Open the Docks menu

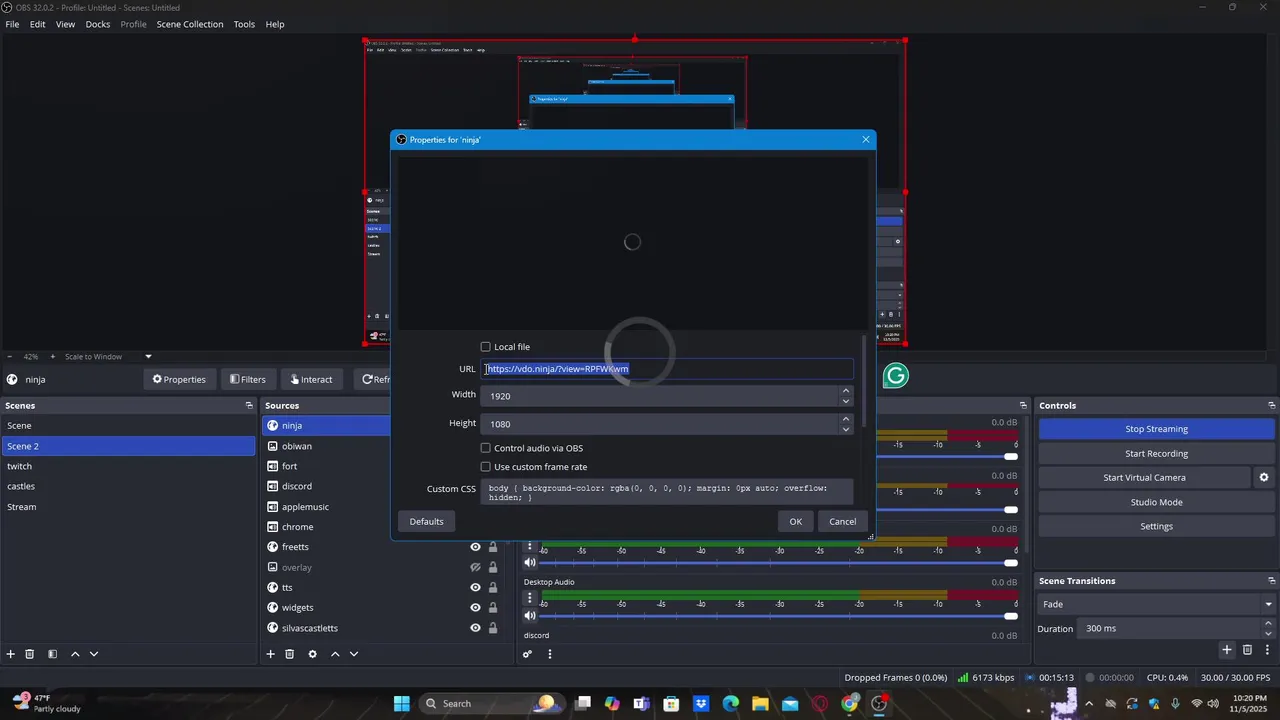coord(98,24)
